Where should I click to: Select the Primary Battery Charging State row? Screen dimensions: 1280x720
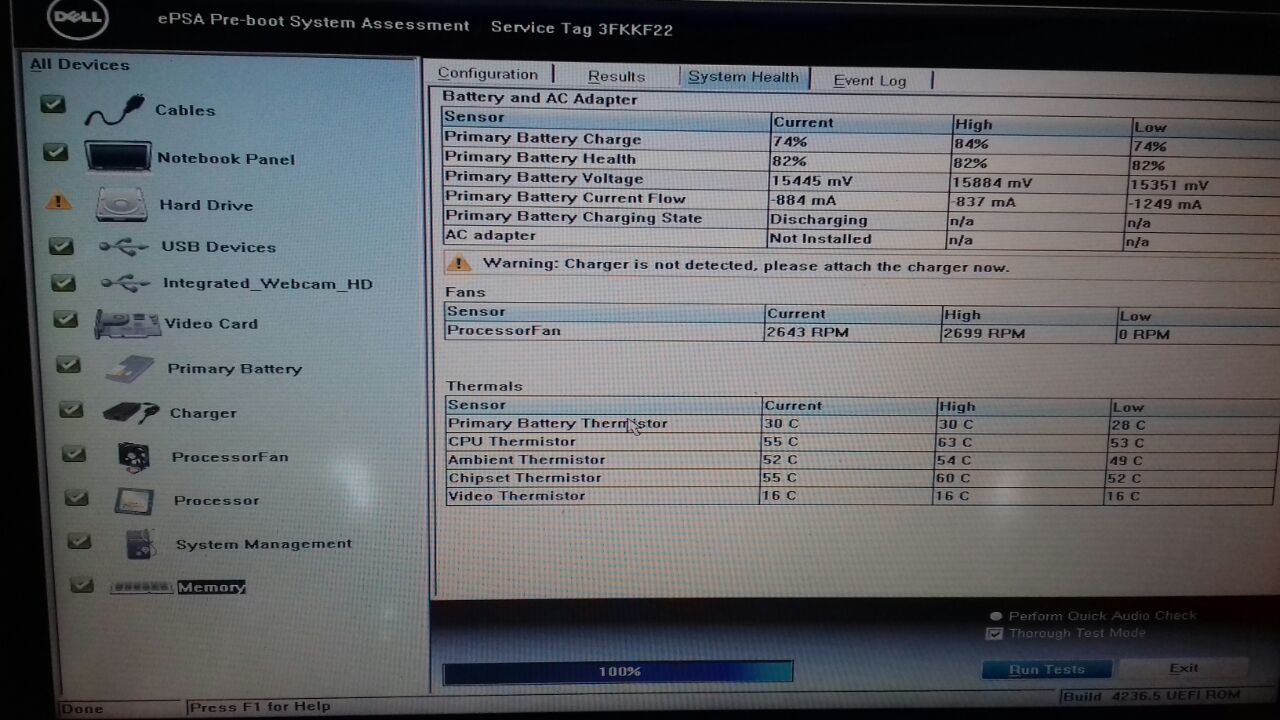[861, 219]
